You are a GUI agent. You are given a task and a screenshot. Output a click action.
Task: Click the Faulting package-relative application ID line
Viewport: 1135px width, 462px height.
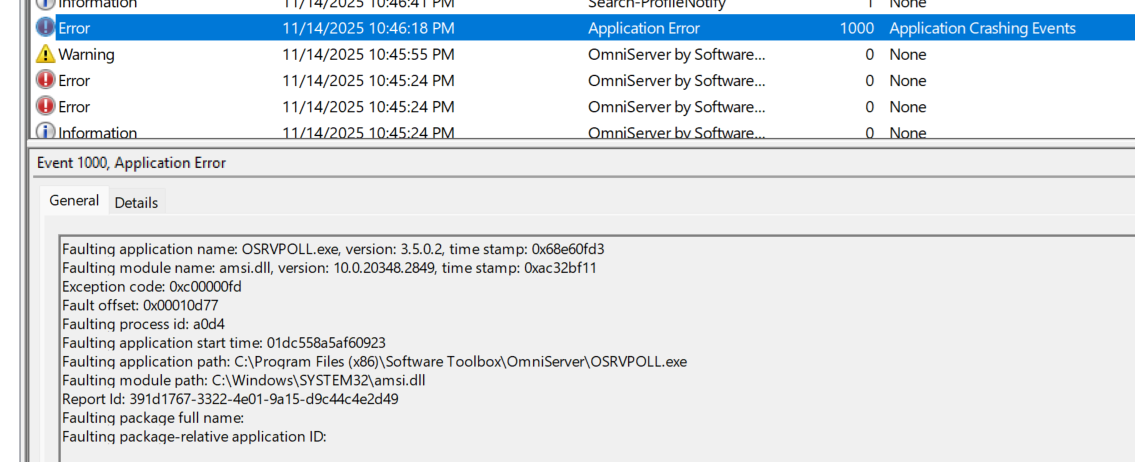(x=195, y=437)
